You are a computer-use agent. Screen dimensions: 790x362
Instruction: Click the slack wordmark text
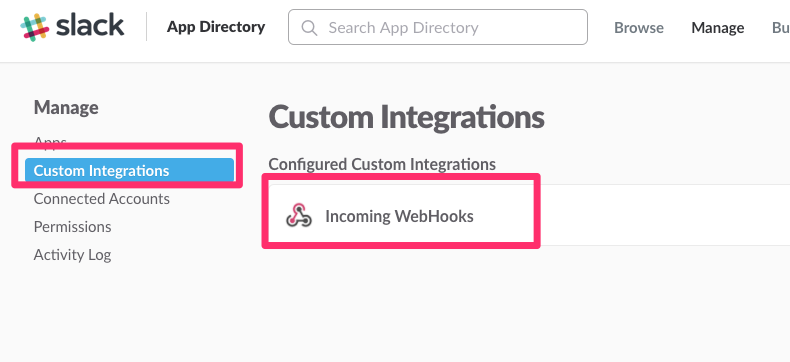coord(90,26)
